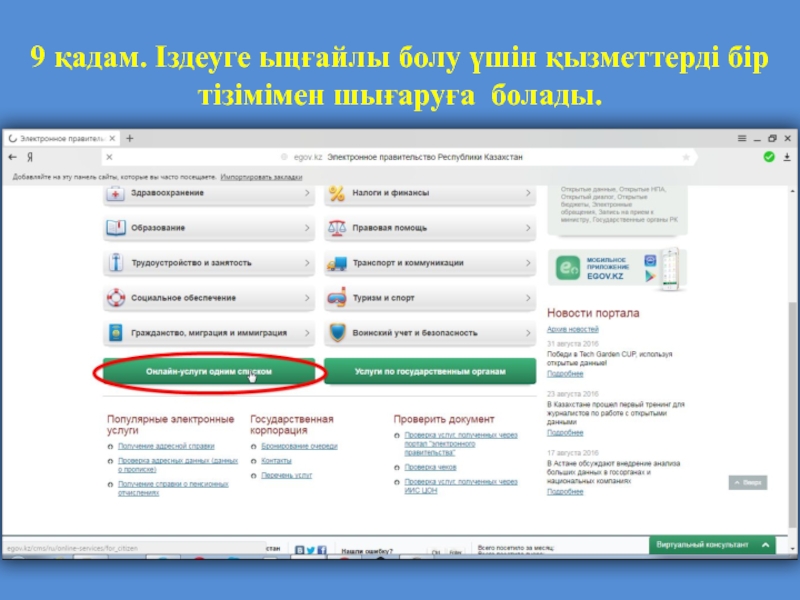Expand Правовая помощь chevron
Viewport: 800px width, 600px height.
pyautogui.click(x=528, y=228)
